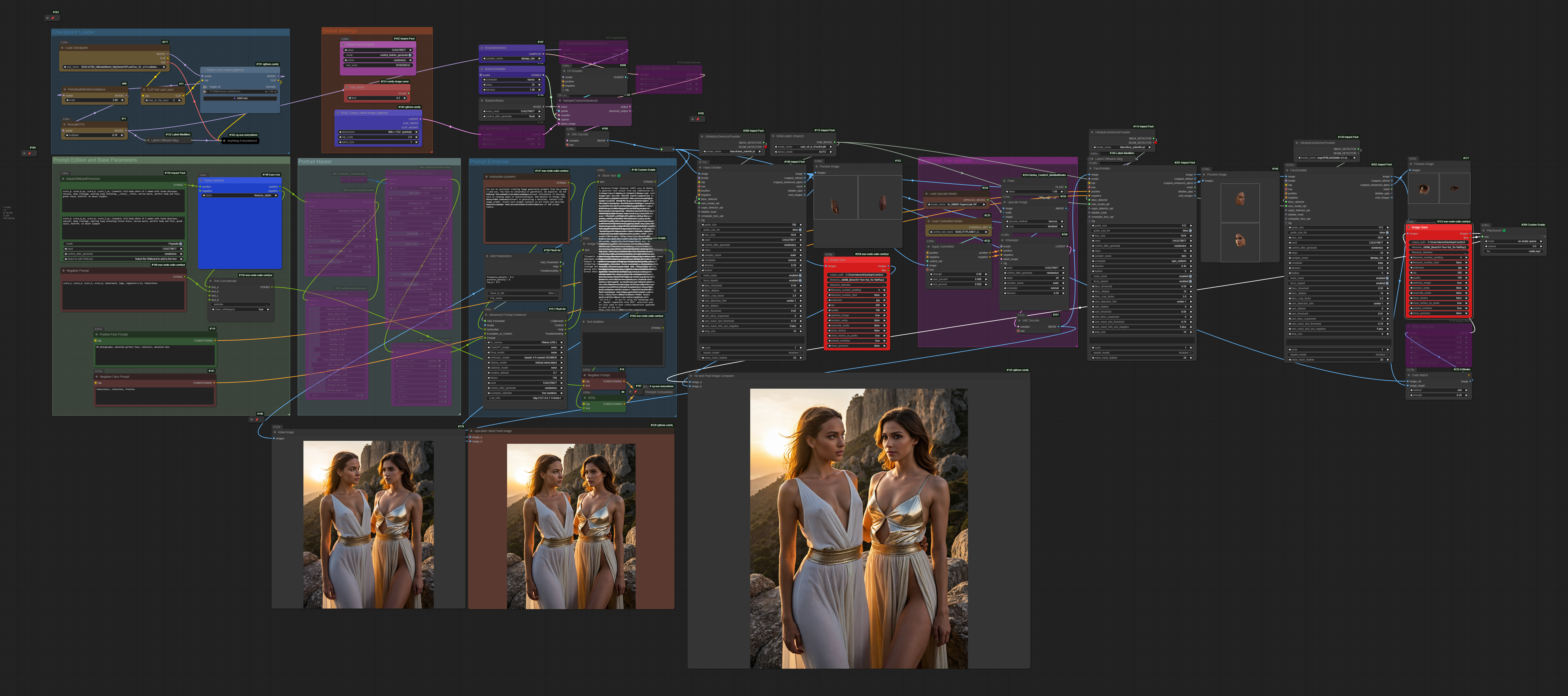1568x696 pixels.
Task: Open the sampler_name dropdown in KSamplerSelect
Action: 512,59
